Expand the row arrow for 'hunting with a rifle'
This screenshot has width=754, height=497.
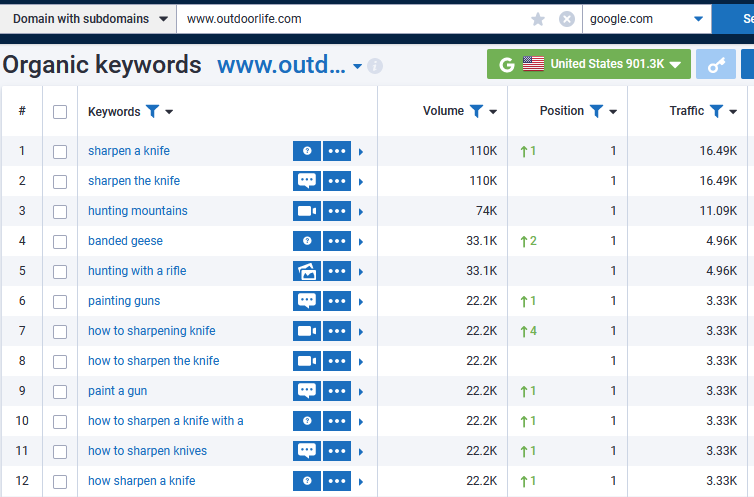pos(361,272)
